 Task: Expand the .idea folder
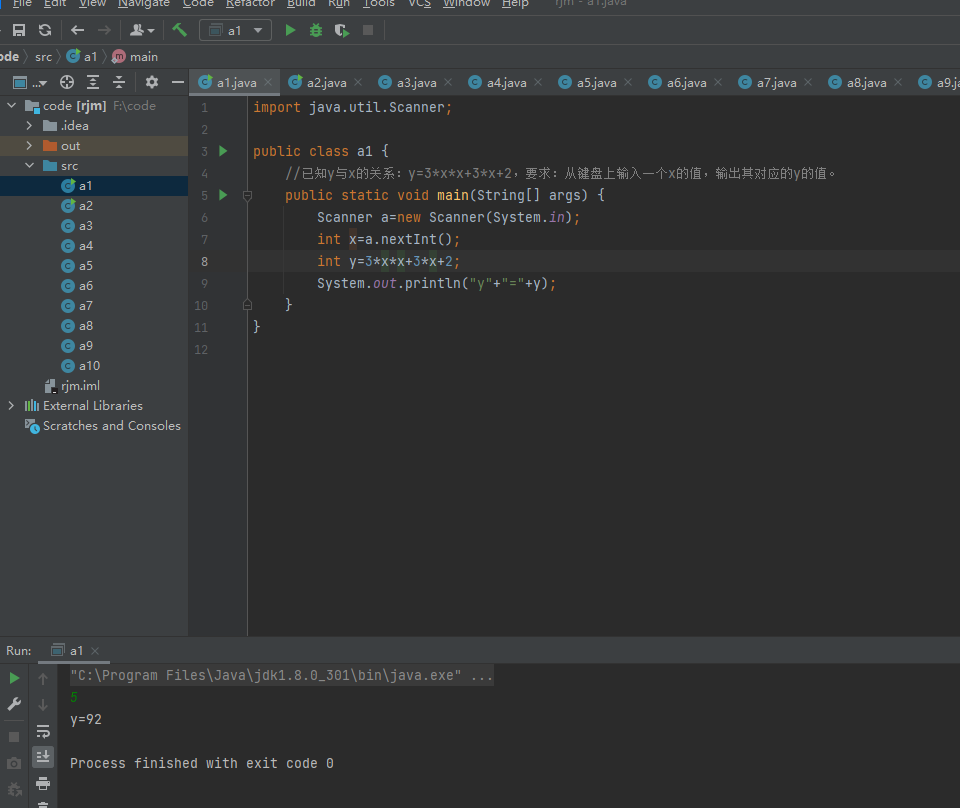29,126
